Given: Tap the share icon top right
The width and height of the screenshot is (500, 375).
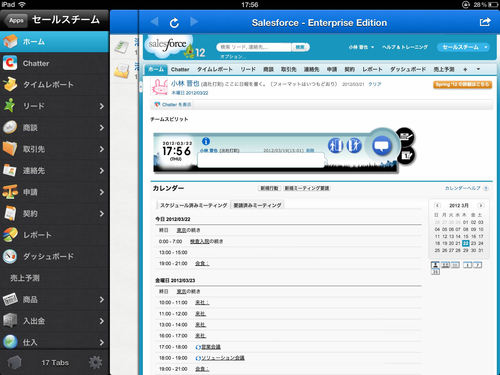Looking at the screenshot, I should coord(485,22).
